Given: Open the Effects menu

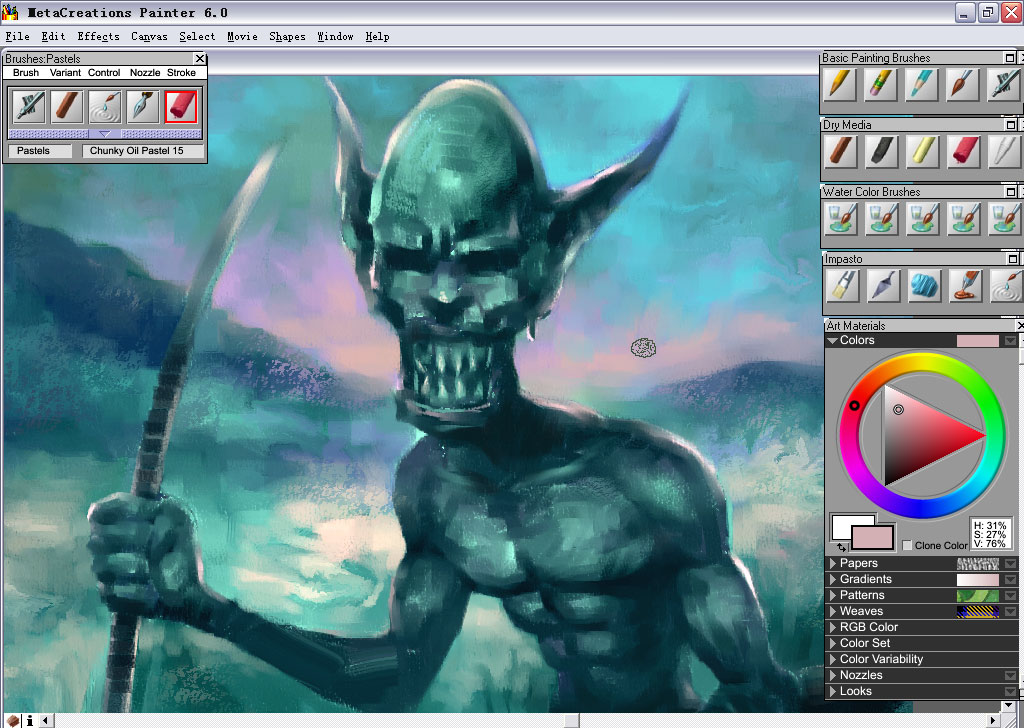Looking at the screenshot, I should (99, 37).
